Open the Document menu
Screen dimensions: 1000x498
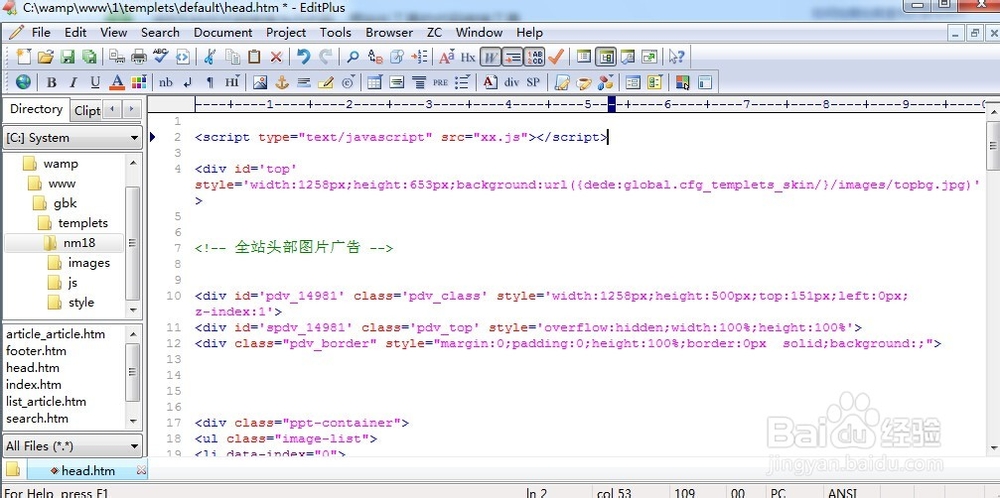pos(223,33)
